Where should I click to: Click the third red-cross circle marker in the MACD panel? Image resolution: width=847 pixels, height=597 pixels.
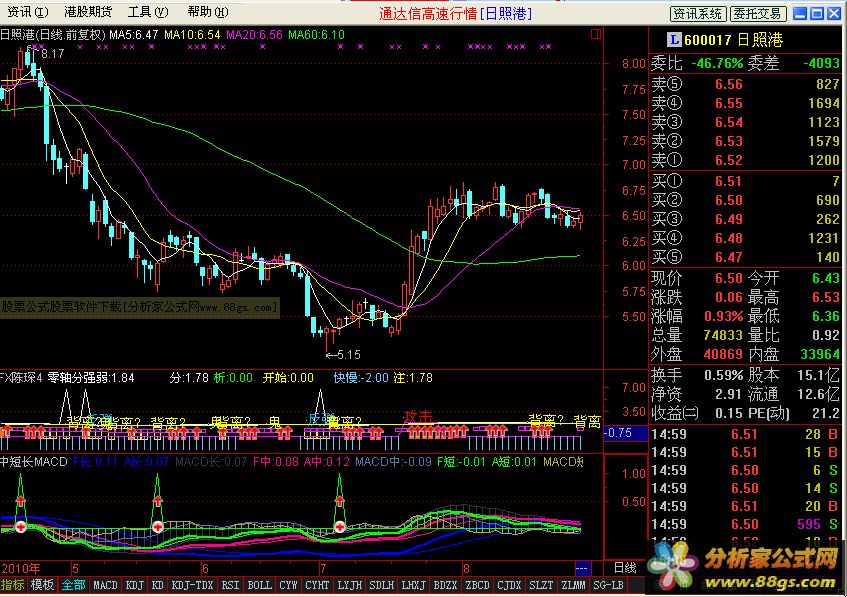coord(340,526)
